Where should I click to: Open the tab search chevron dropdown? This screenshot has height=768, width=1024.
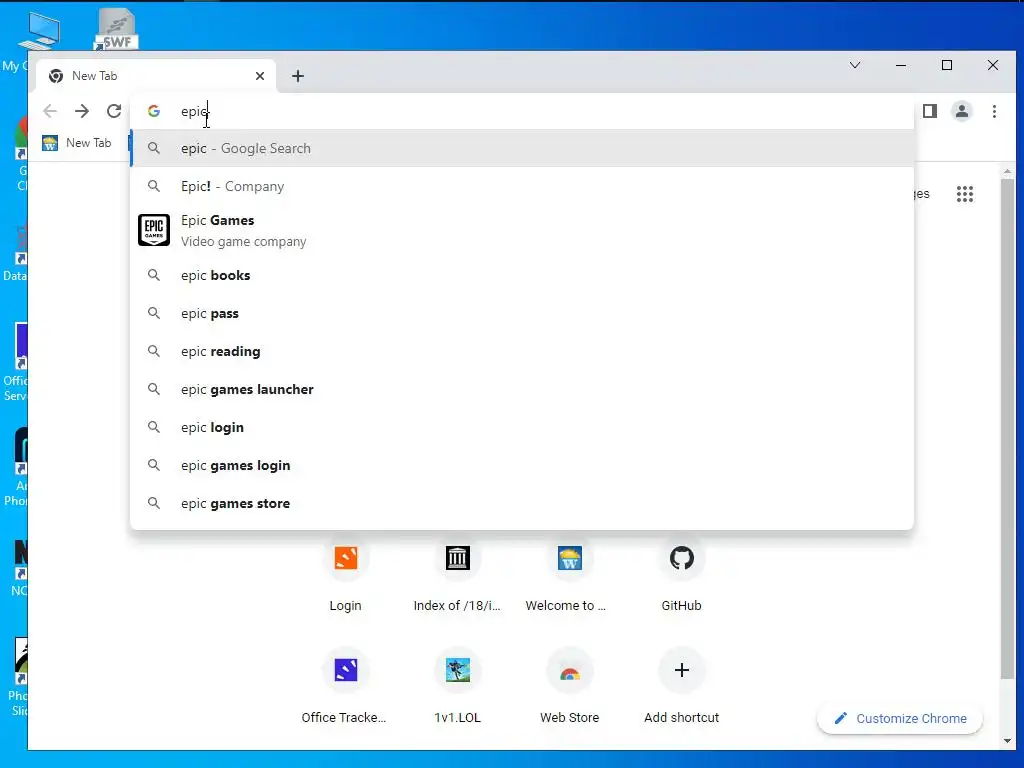click(855, 65)
